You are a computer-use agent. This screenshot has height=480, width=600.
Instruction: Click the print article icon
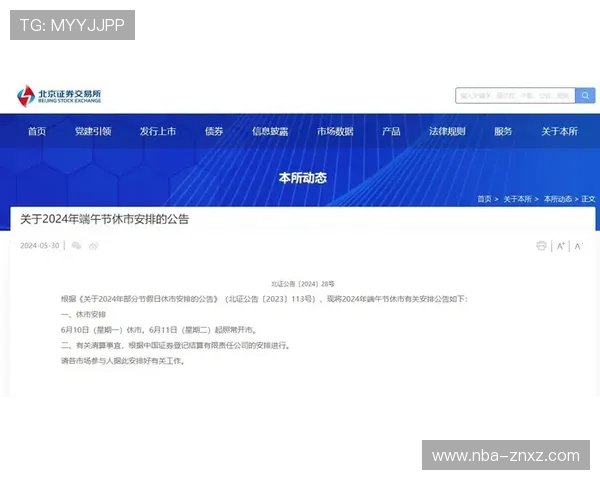pyautogui.click(x=541, y=246)
